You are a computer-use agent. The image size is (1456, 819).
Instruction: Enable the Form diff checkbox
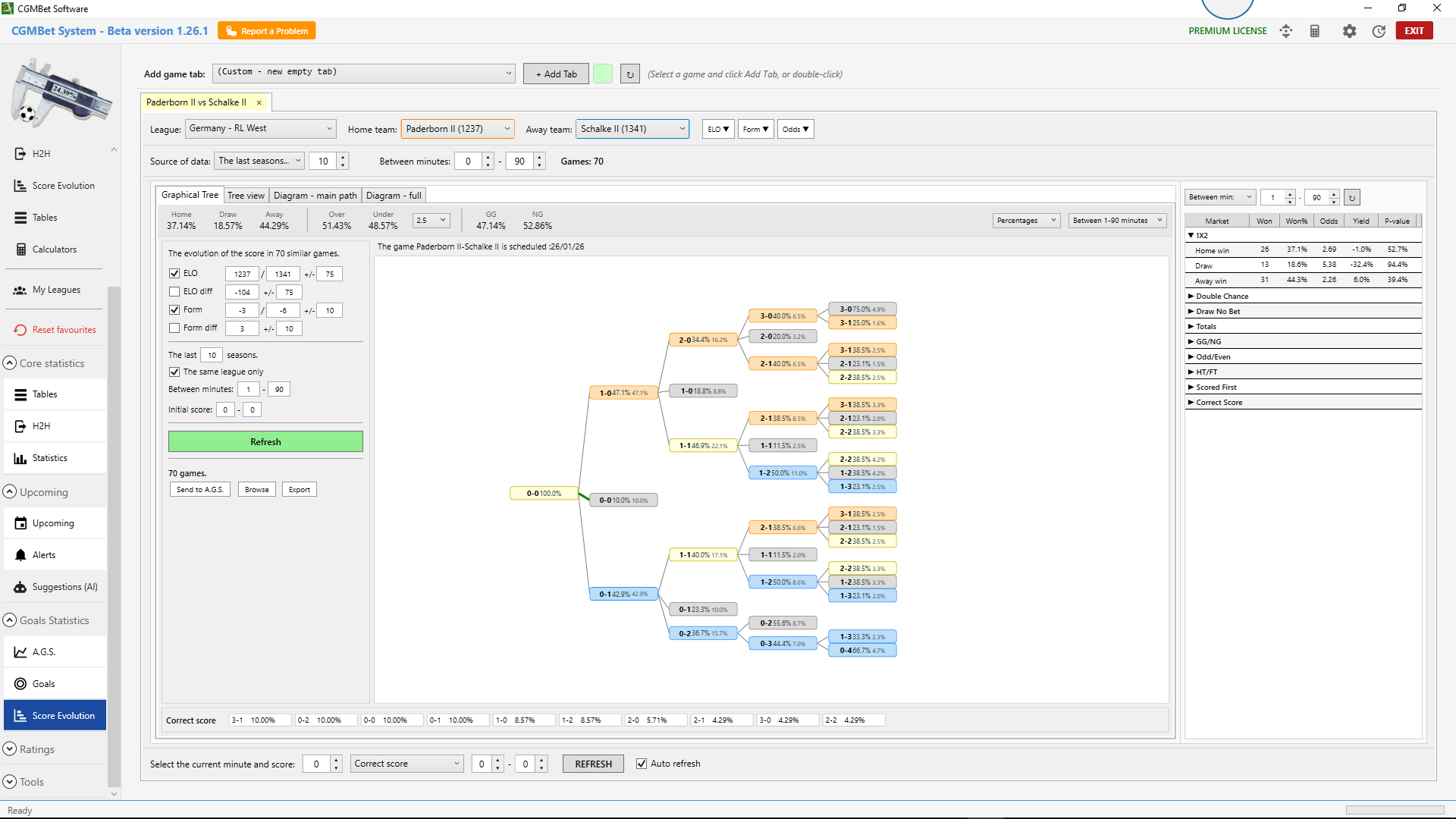[x=174, y=328]
